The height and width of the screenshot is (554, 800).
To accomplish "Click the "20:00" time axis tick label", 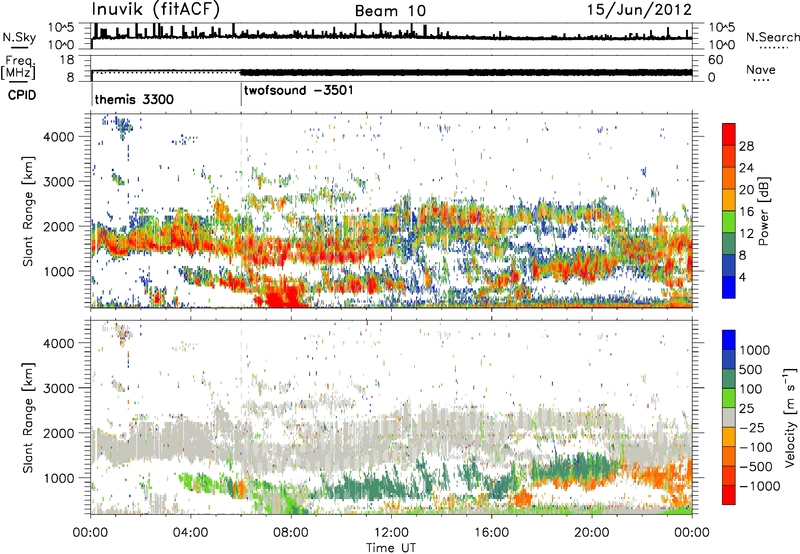I will 591,533.
